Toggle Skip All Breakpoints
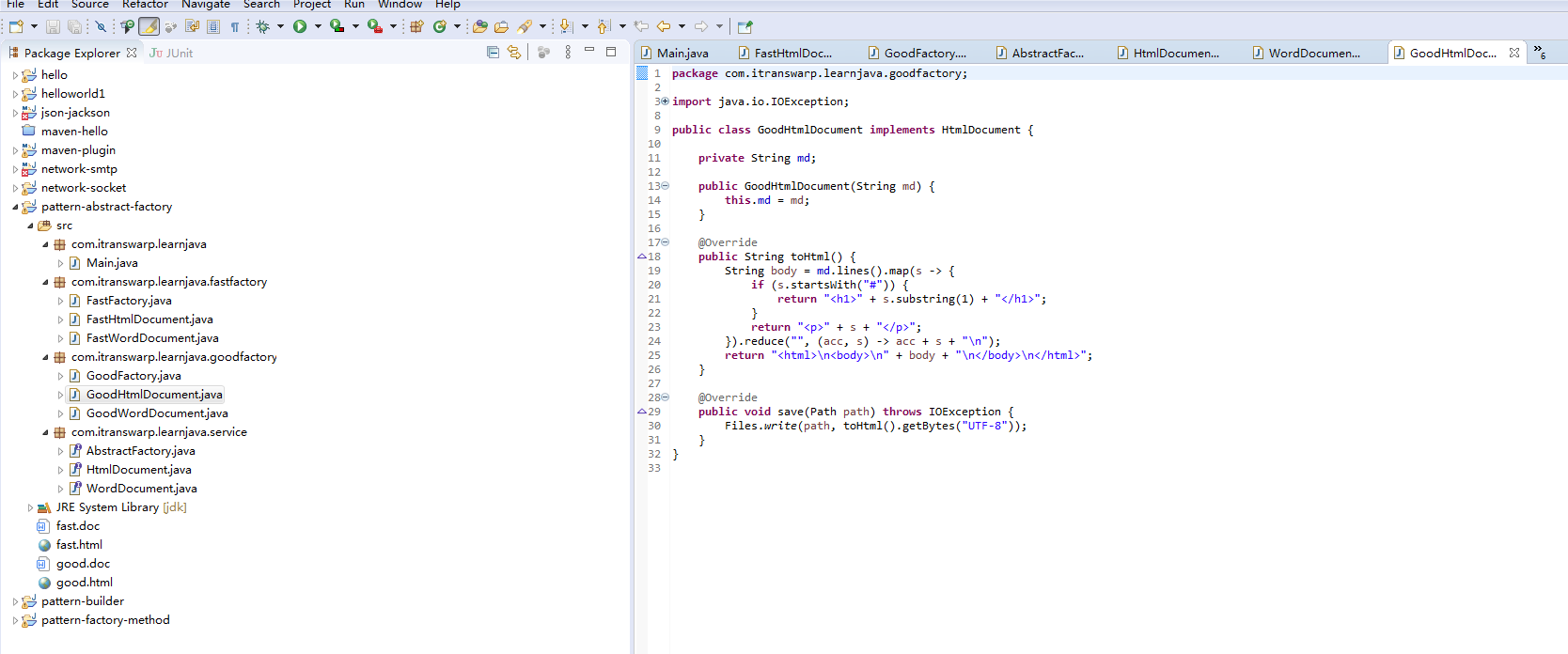The height and width of the screenshot is (654, 1568). pyautogui.click(x=101, y=26)
